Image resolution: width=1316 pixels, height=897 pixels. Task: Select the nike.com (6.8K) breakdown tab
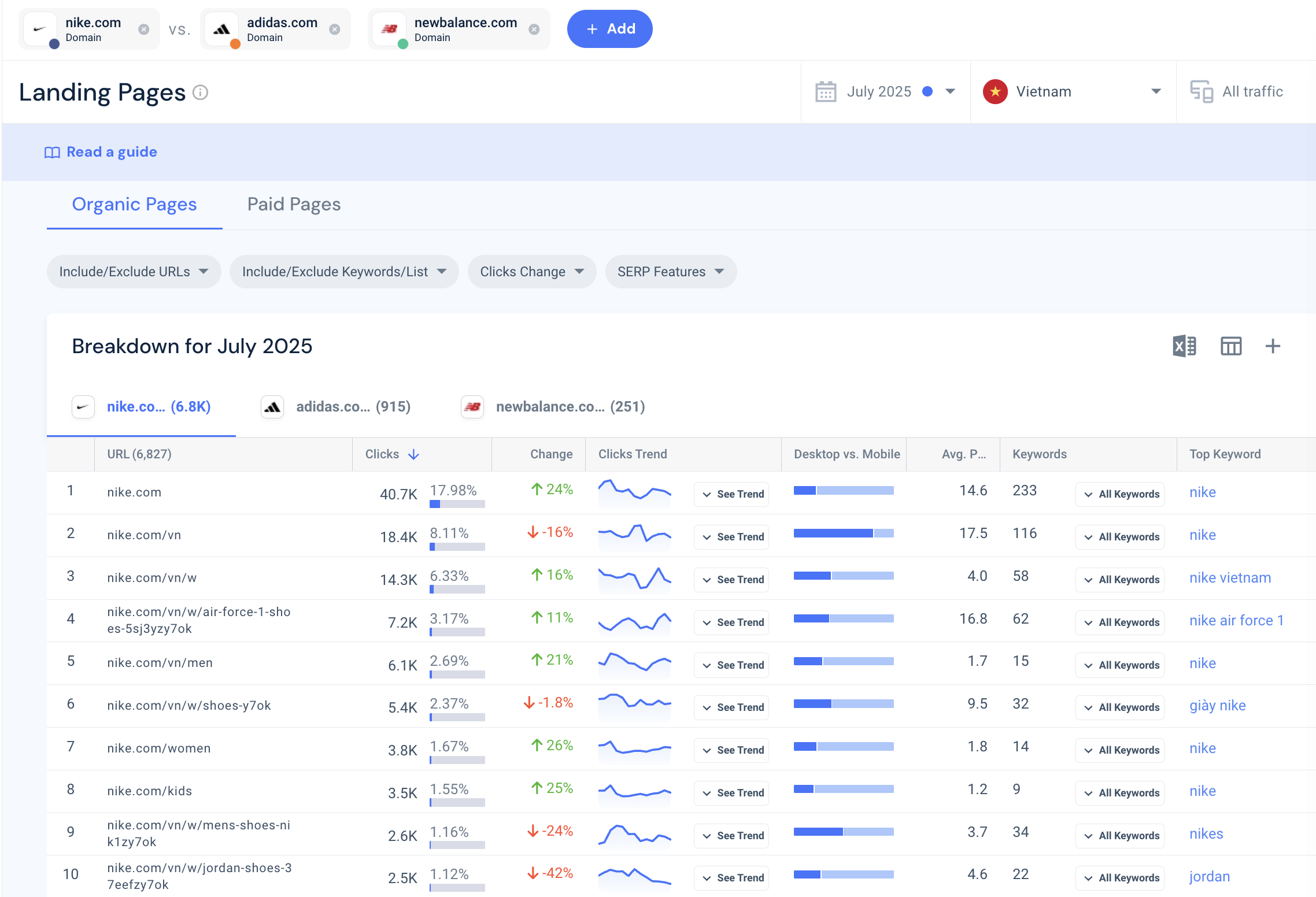(141, 407)
